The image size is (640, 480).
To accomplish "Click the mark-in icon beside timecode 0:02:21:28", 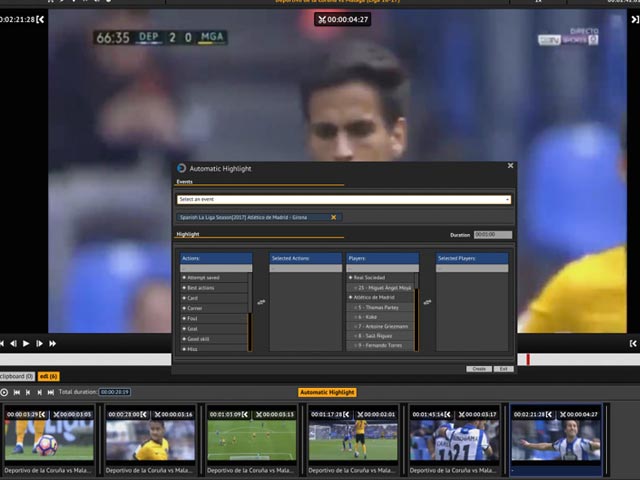I will [40, 19].
